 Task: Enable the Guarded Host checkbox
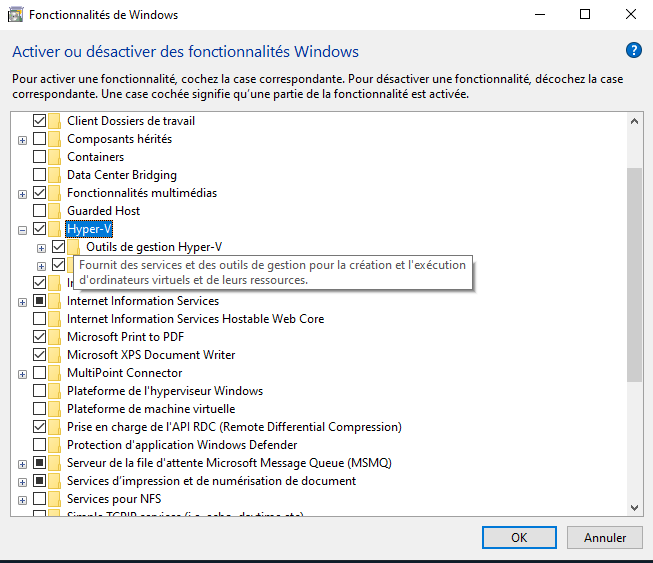(x=40, y=211)
